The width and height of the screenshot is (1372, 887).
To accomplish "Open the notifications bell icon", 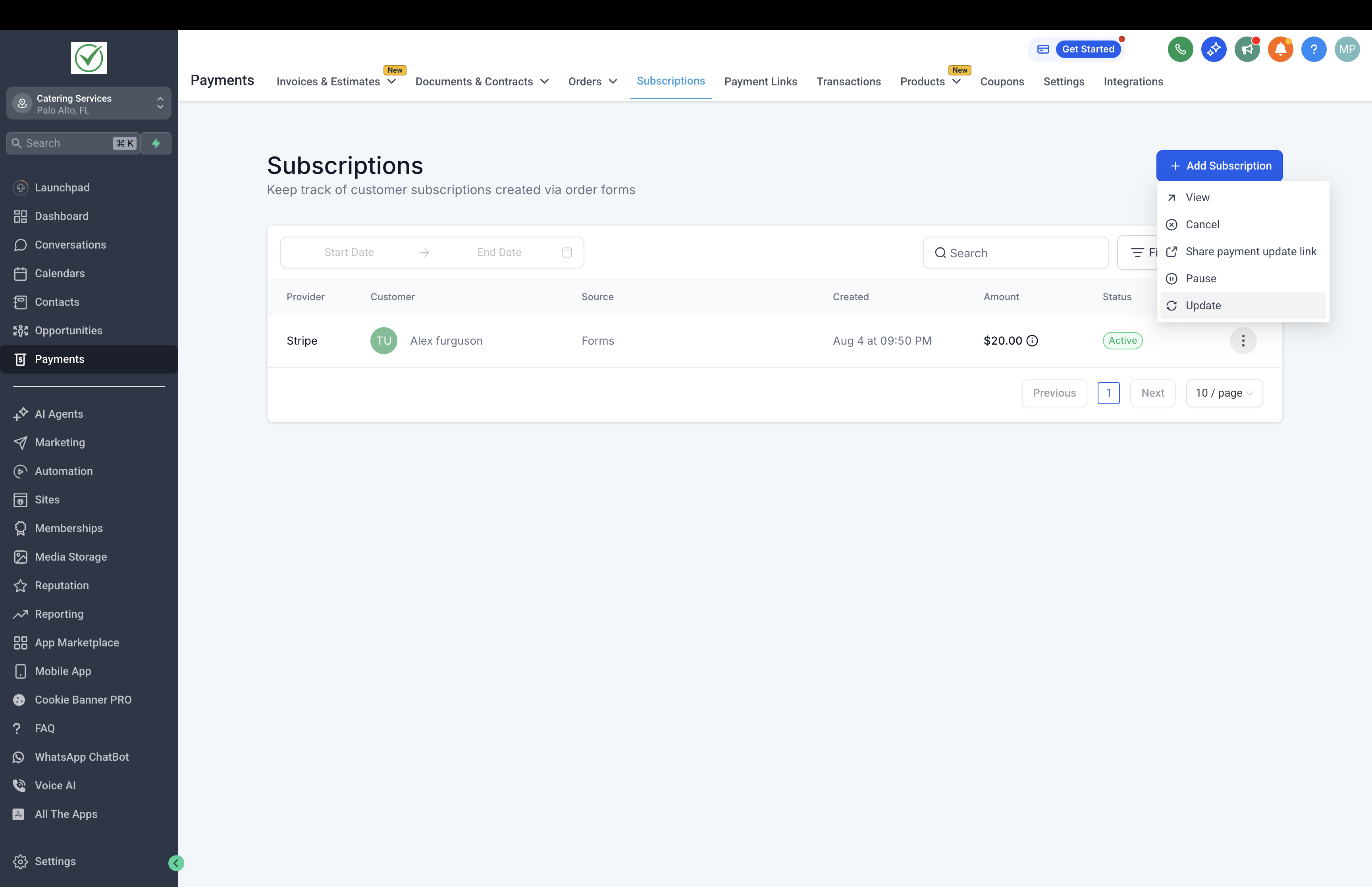I will [x=1280, y=49].
